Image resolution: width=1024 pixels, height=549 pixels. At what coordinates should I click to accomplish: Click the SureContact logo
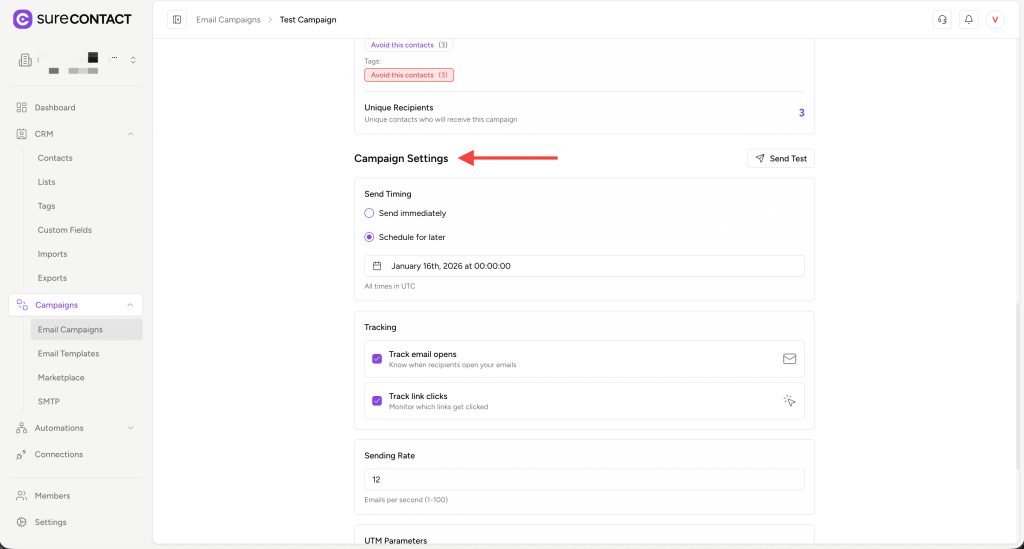pos(72,20)
